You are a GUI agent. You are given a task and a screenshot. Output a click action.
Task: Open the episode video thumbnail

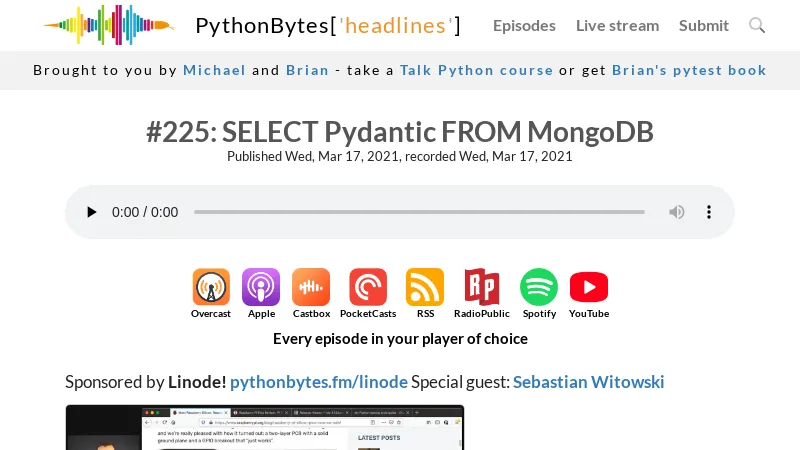tap(265, 428)
